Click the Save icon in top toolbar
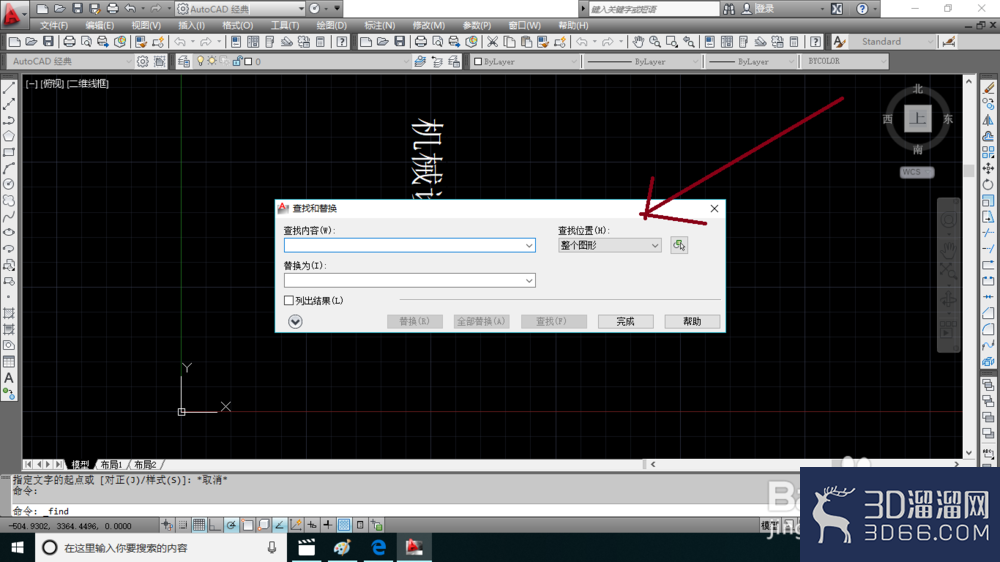This screenshot has width=1000, height=562. click(x=48, y=42)
